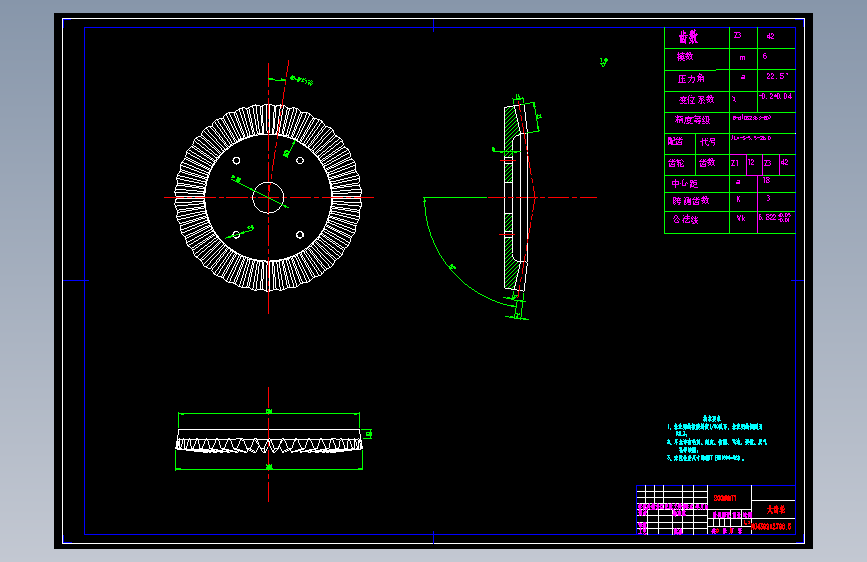Viewport: 867px width, 562px height.
Task: Select the hatched cross-section of the gear
Action: (x=510, y=197)
